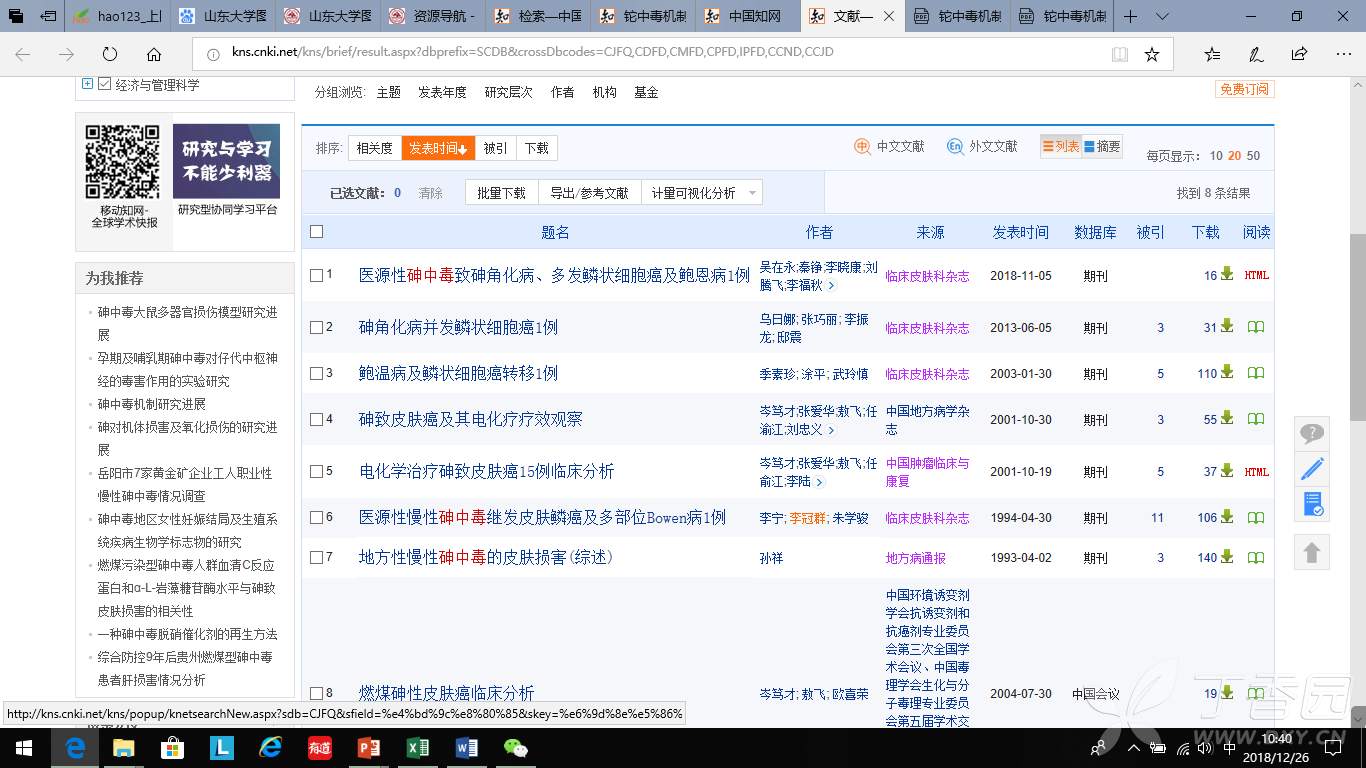Open online reader book icon for article 3
Viewport: 1366px width, 768px height.
pos(1256,373)
